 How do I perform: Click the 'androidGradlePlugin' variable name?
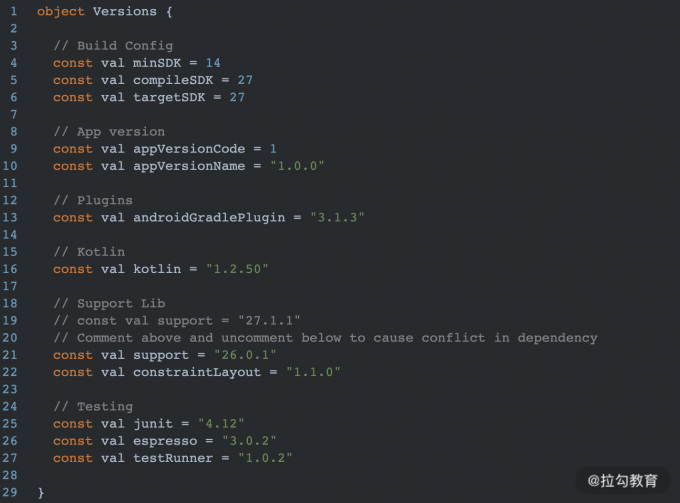pyautogui.click(x=209, y=217)
